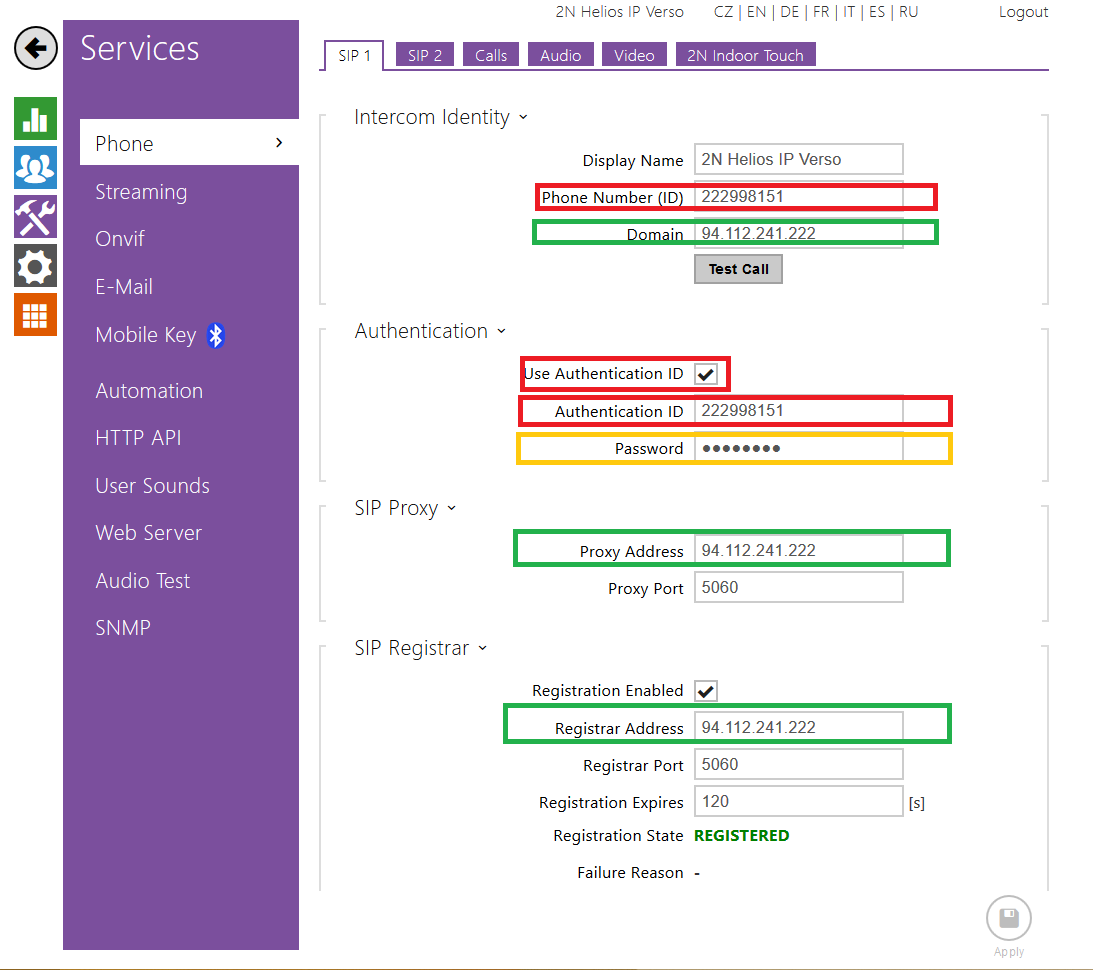Toggle the Registration Enabled checkbox
Image resolution: width=1093 pixels, height=970 pixels.
point(706,691)
